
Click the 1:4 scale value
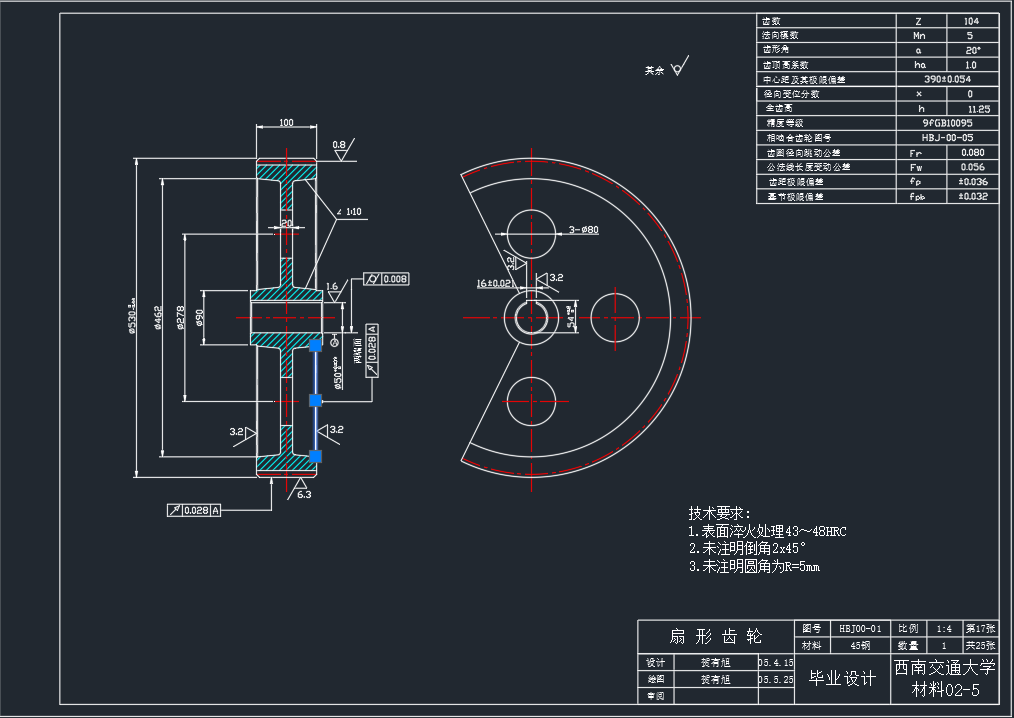coord(944,629)
